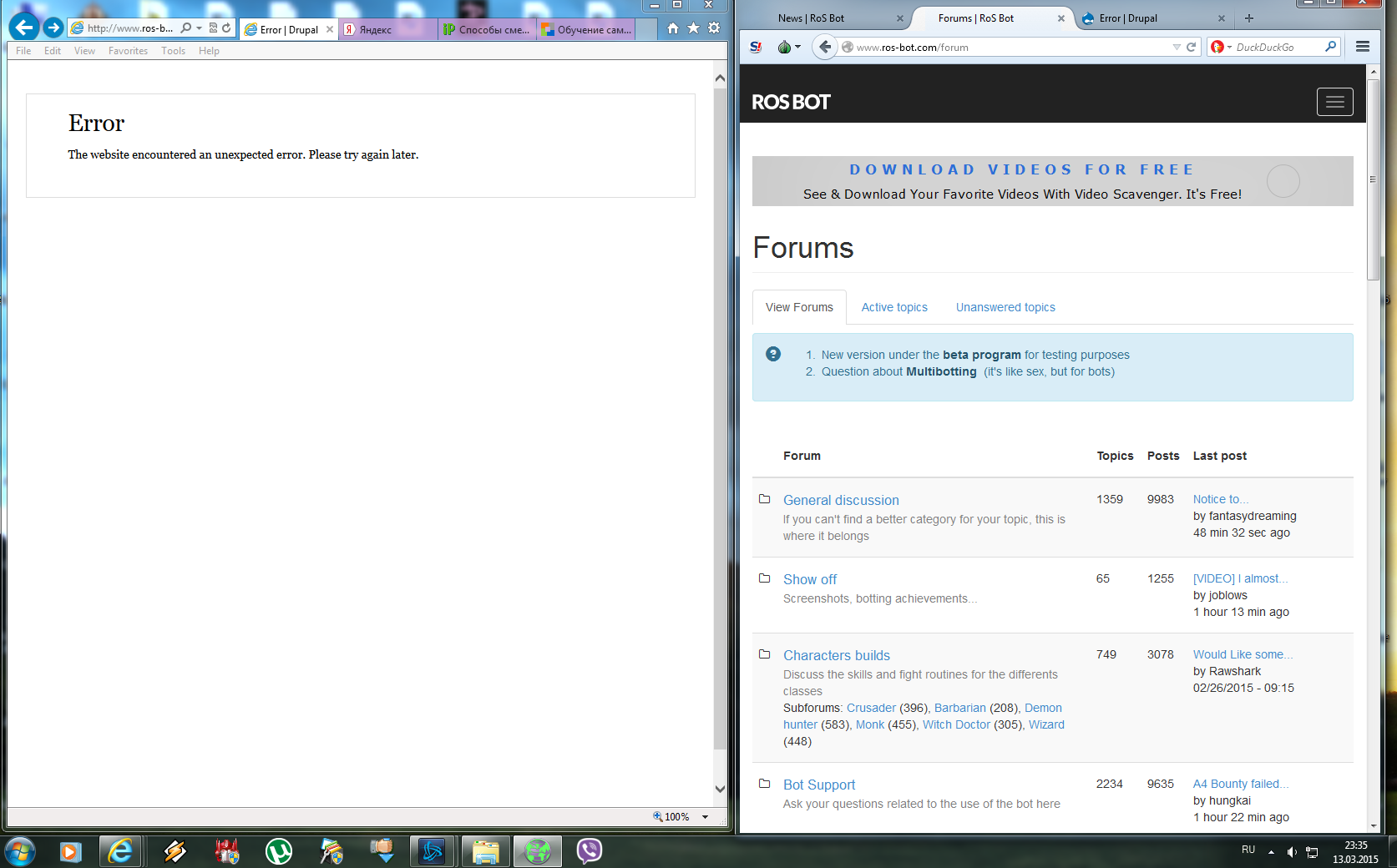Screen dimensions: 1397x868
Task: Toggle the ROS BOT site navigation menu
Action: [x=1335, y=102]
